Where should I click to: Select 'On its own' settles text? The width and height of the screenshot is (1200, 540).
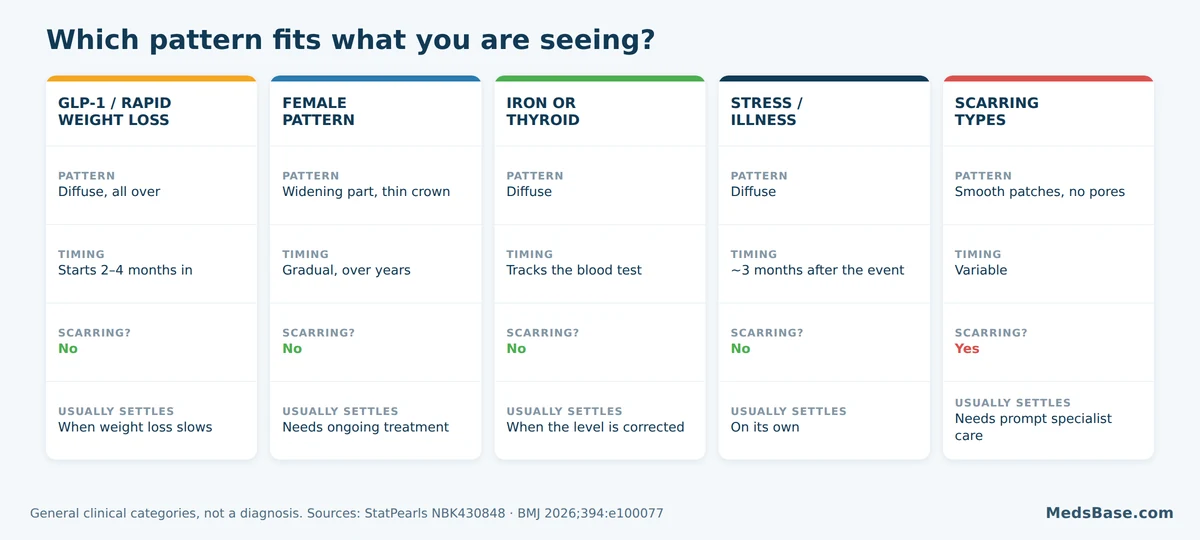pyautogui.click(x=765, y=427)
